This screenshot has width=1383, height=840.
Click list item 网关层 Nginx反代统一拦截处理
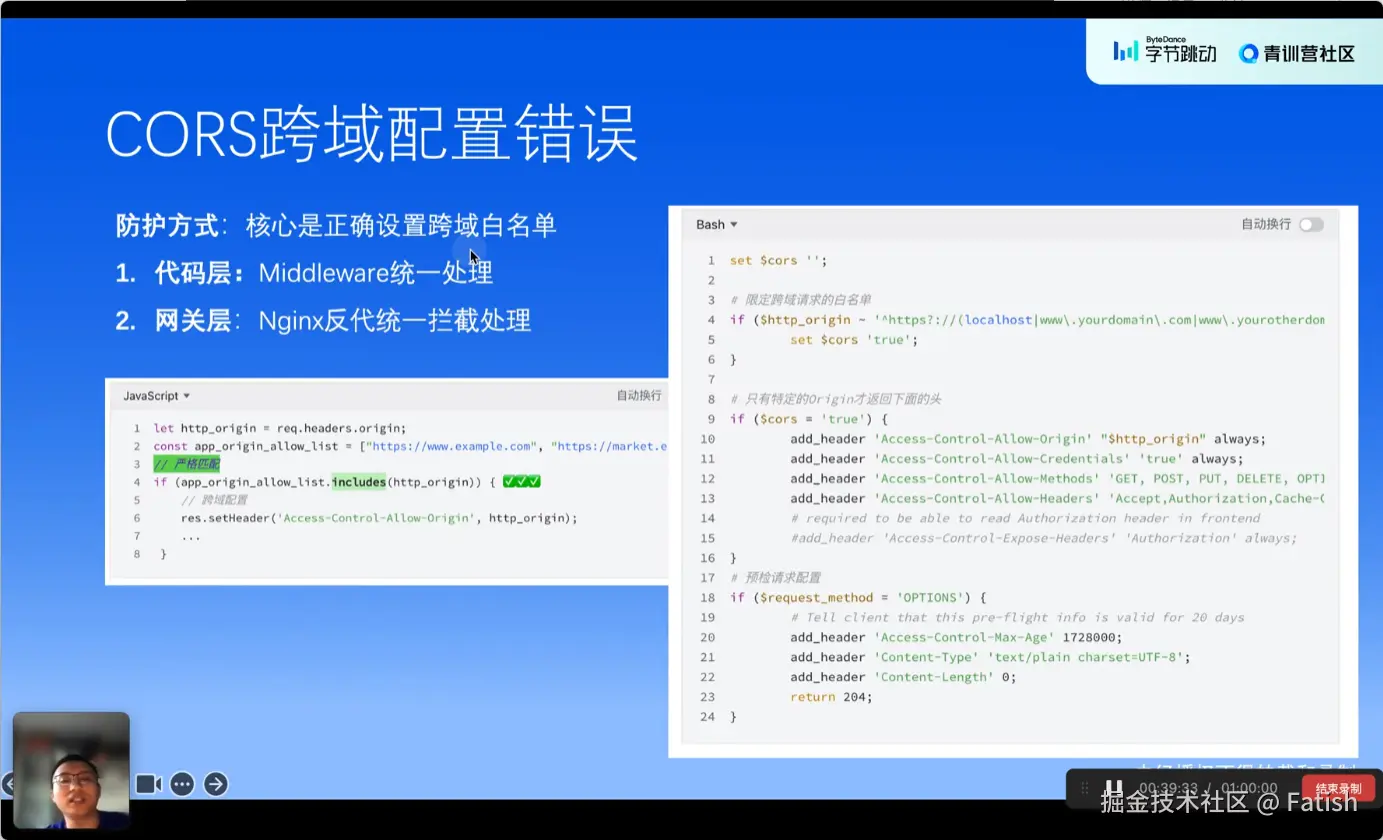(x=323, y=321)
